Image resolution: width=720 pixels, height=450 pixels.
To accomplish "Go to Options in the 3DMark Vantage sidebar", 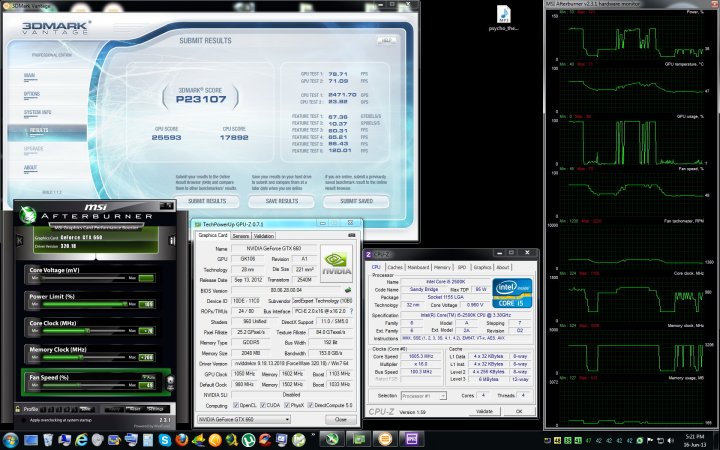I will pyautogui.click(x=32, y=94).
